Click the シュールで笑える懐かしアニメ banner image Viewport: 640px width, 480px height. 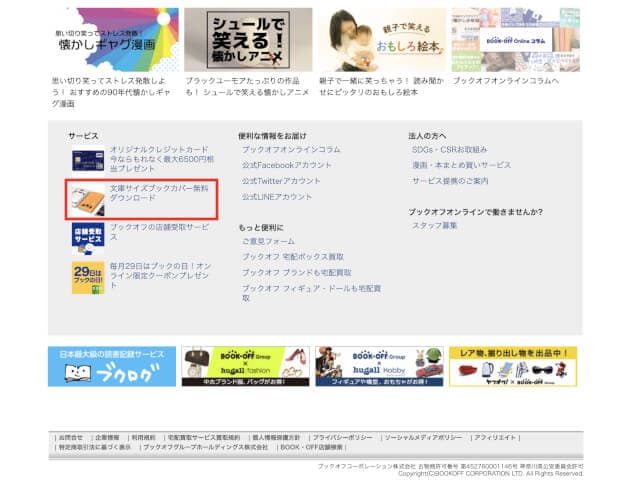248,40
